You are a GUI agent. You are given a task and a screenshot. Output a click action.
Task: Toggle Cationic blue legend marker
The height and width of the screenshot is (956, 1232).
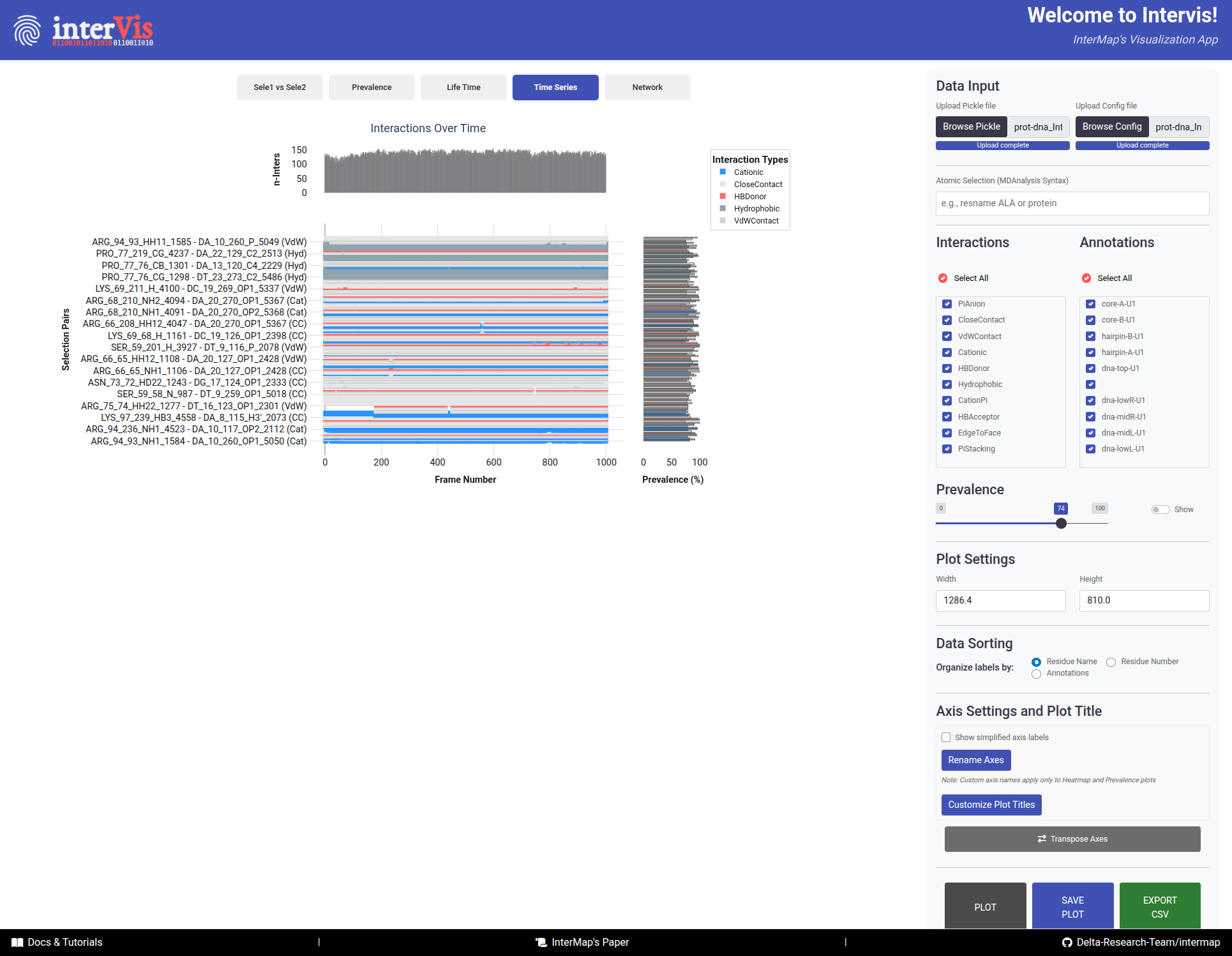pos(723,172)
